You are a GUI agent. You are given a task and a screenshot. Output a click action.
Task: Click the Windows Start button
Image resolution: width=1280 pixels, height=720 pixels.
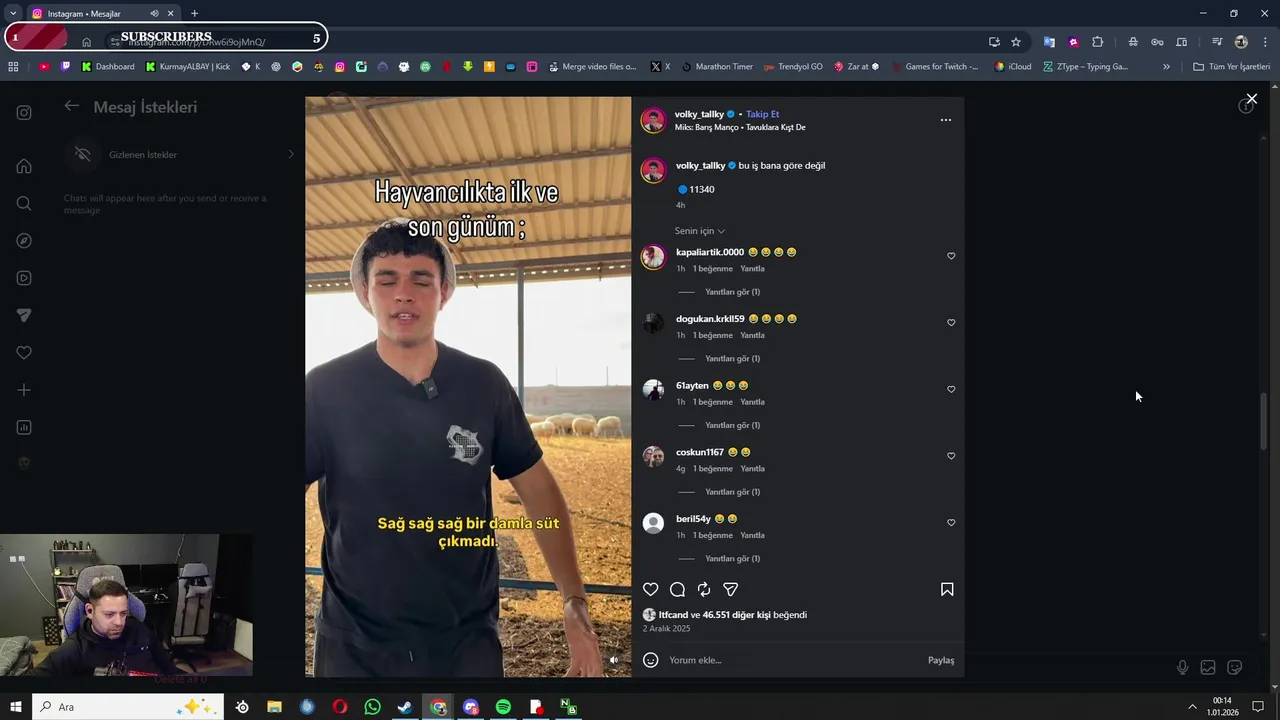pyautogui.click(x=16, y=707)
